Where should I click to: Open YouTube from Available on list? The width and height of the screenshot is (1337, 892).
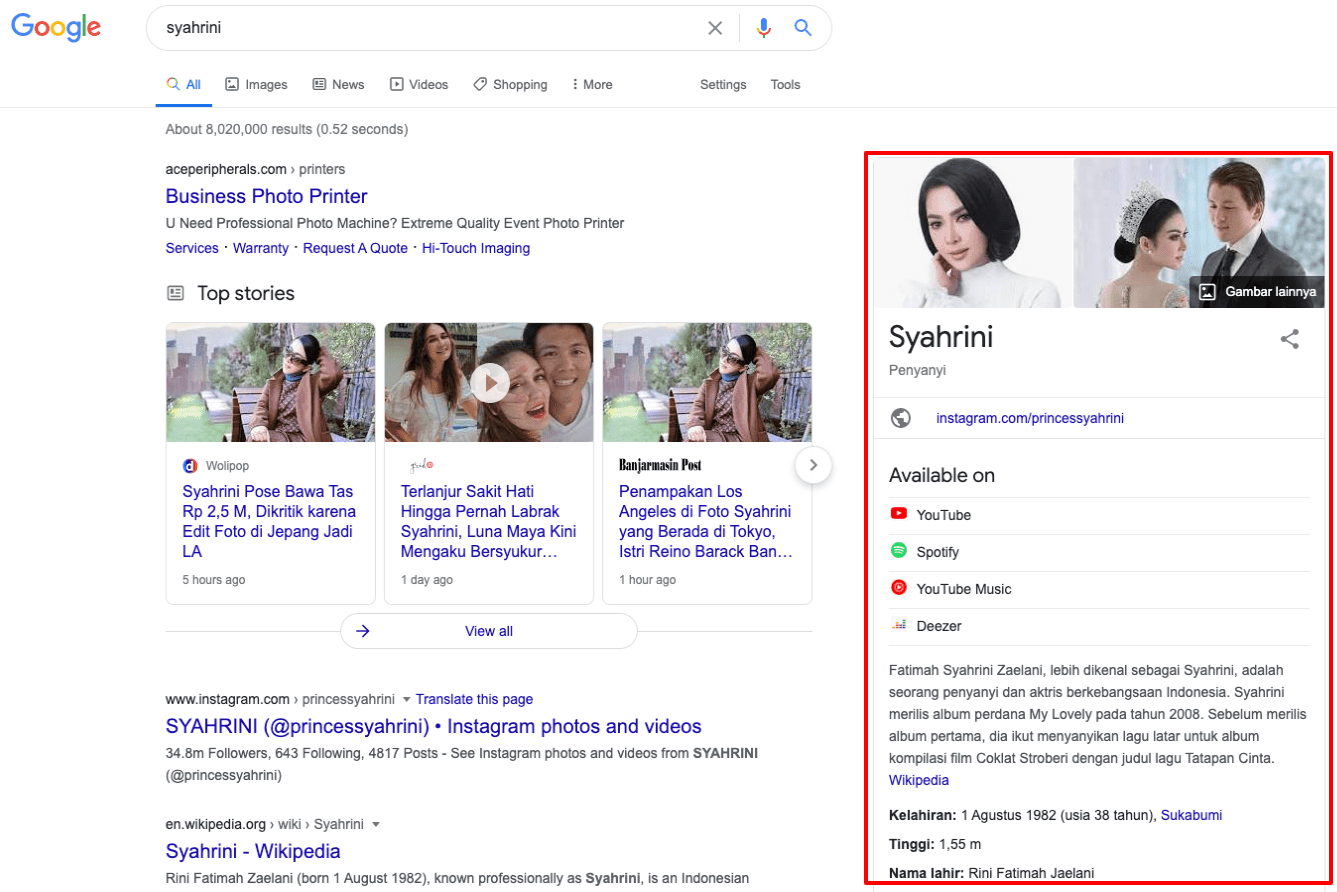click(943, 515)
